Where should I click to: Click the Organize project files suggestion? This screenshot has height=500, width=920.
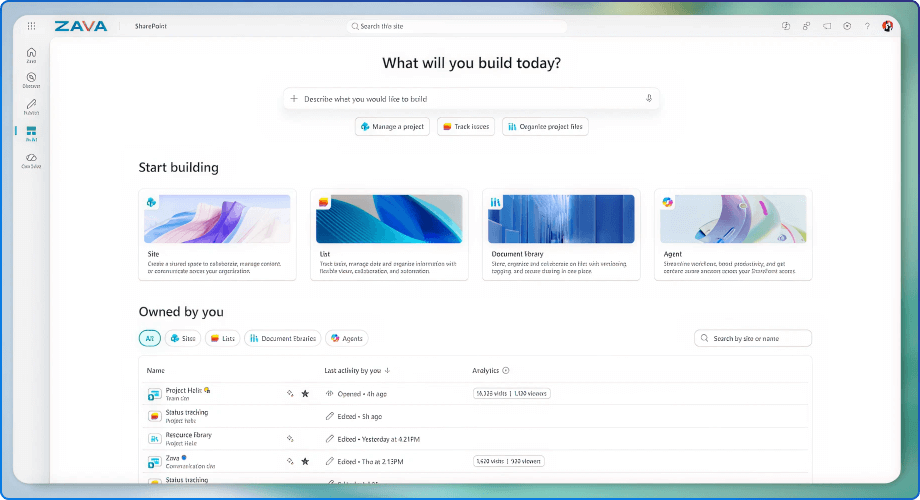pyautogui.click(x=545, y=127)
